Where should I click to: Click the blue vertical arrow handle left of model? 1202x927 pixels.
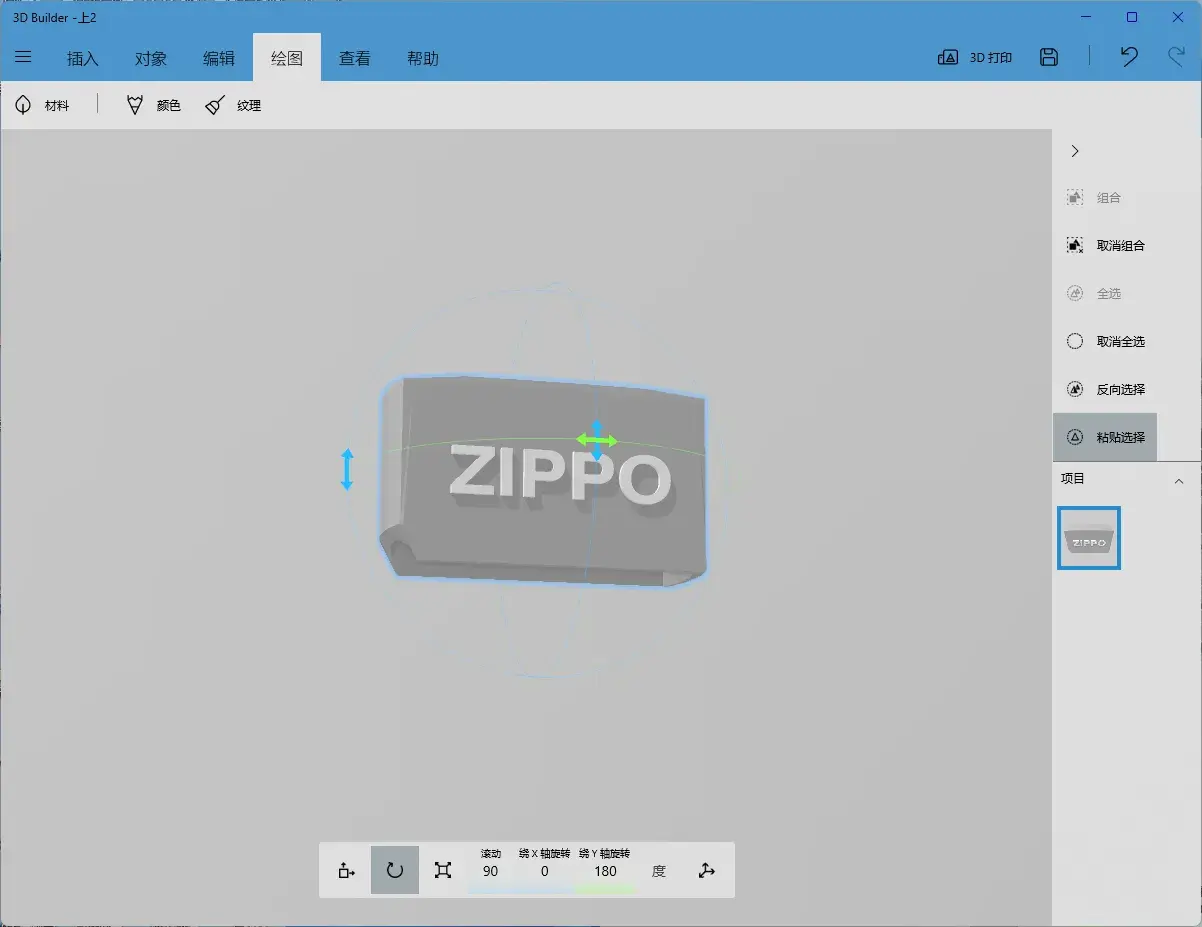coord(347,469)
